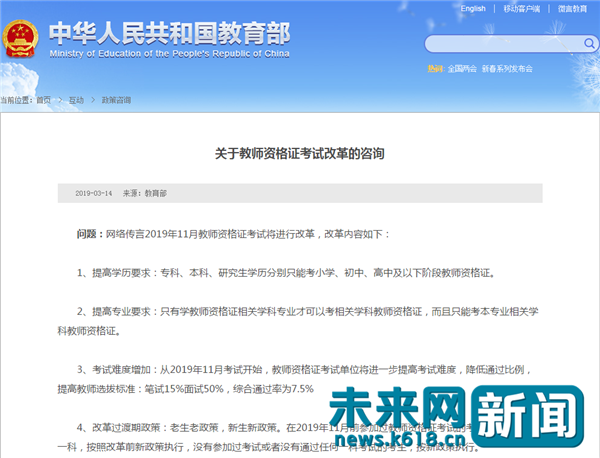
Task: Open the English version link
Action: [473, 8]
